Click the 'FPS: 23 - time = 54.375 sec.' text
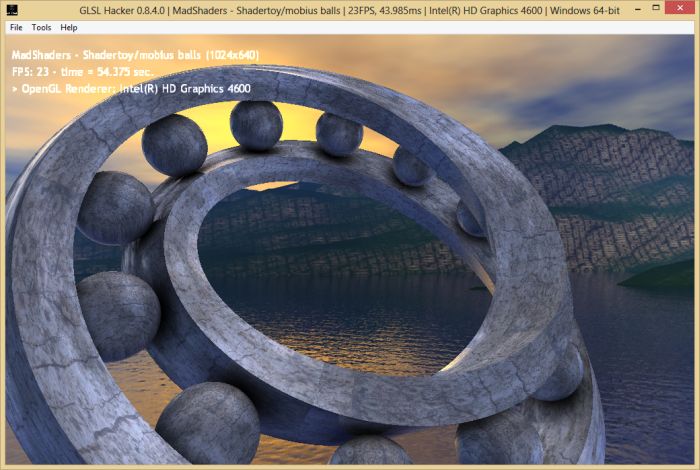 click(x=83, y=71)
